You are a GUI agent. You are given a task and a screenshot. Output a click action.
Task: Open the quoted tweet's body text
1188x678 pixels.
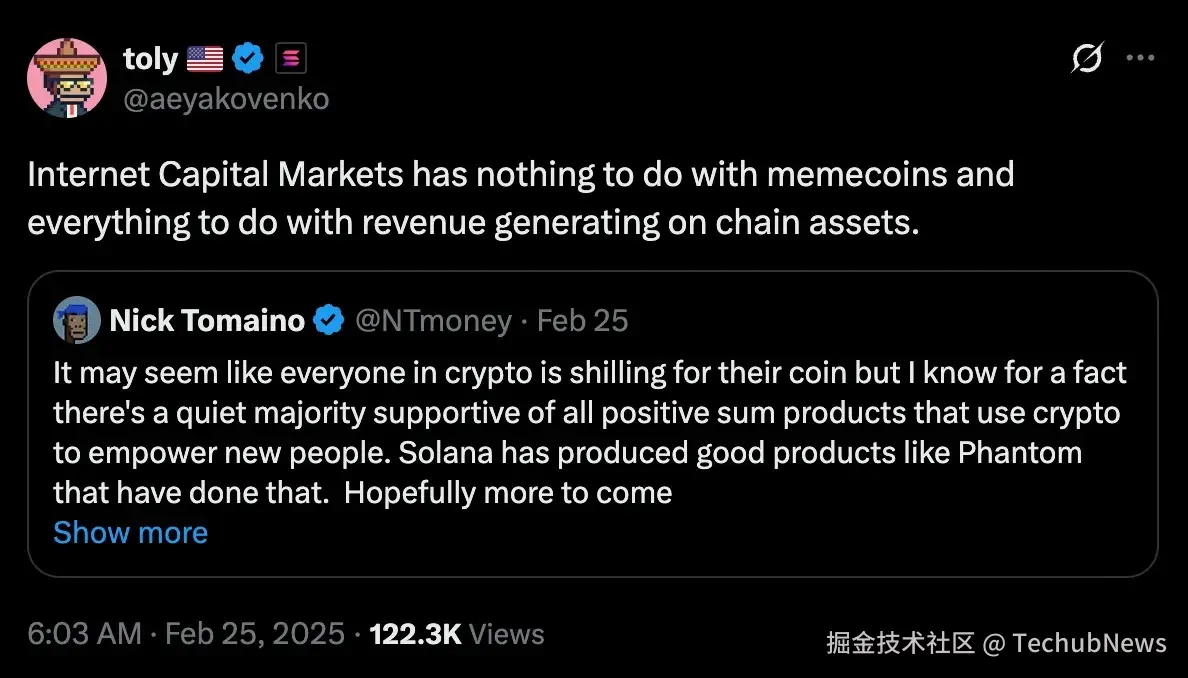590,432
